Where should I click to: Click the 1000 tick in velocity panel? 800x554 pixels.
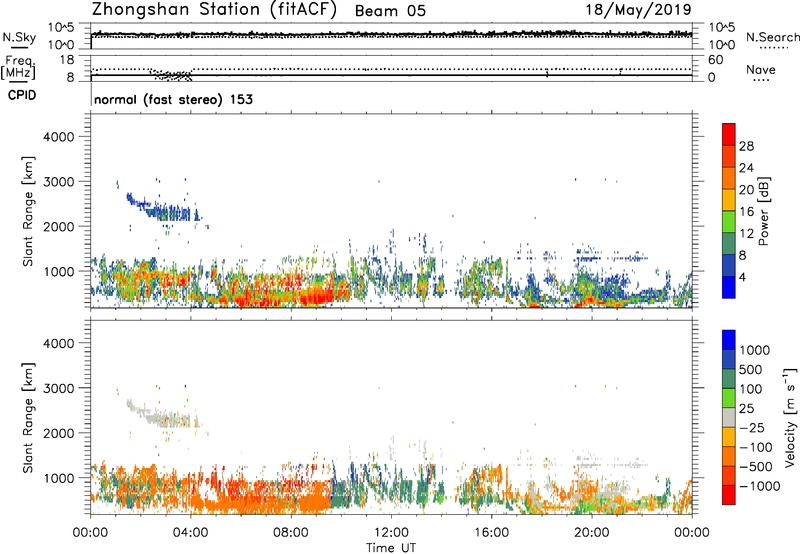point(59,477)
